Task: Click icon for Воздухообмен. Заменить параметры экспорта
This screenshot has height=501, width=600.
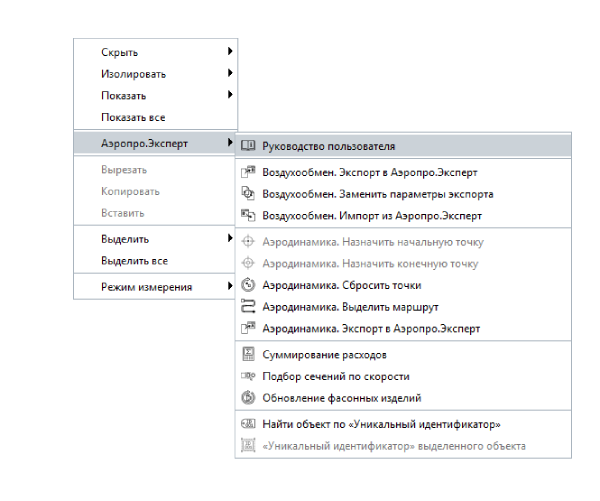Action: (x=249, y=194)
